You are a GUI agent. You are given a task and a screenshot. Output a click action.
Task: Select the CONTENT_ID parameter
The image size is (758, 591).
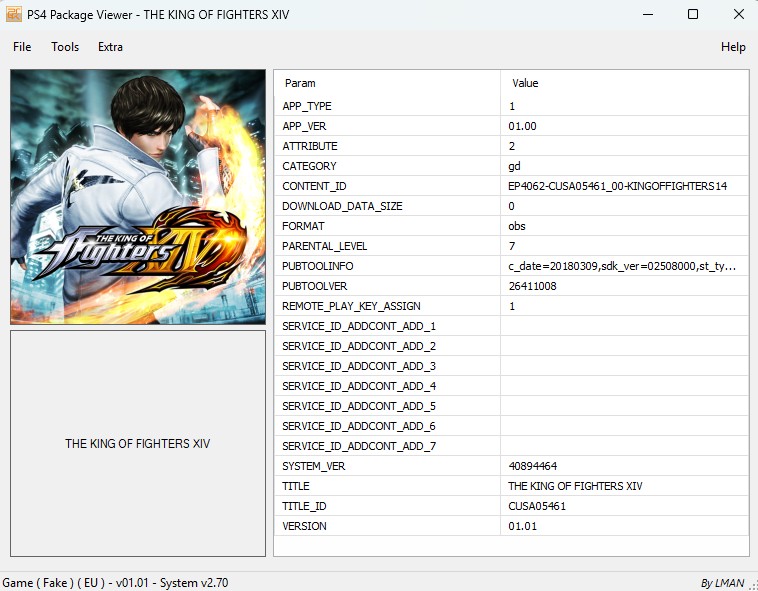pos(314,186)
